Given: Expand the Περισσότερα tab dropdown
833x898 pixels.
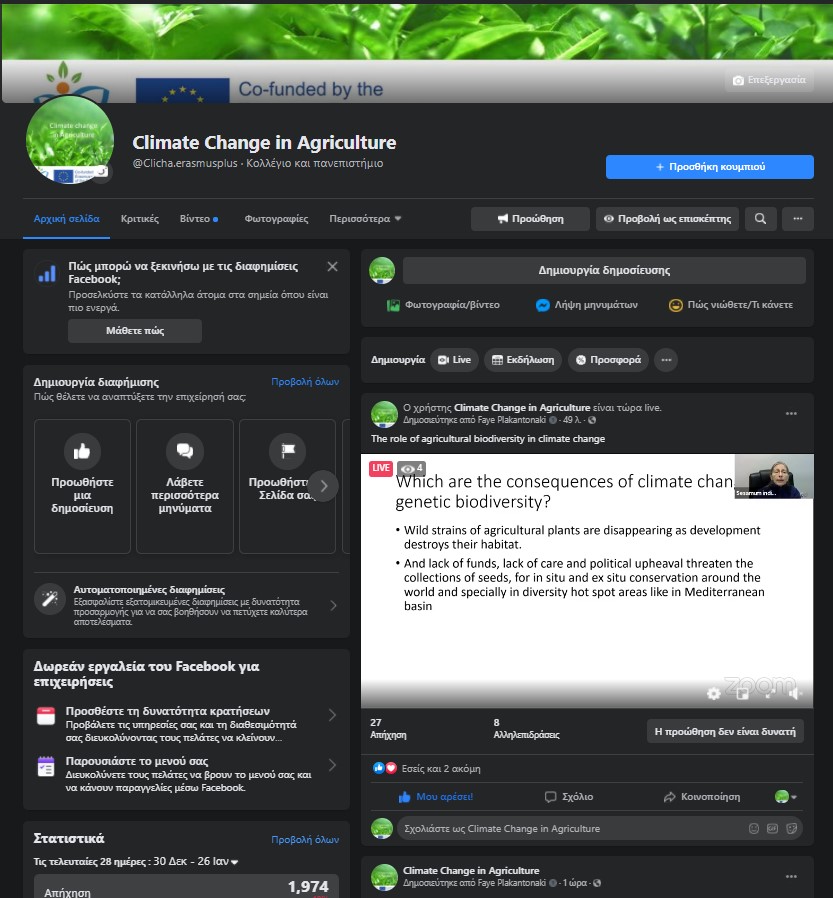Looking at the screenshot, I should (x=365, y=218).
